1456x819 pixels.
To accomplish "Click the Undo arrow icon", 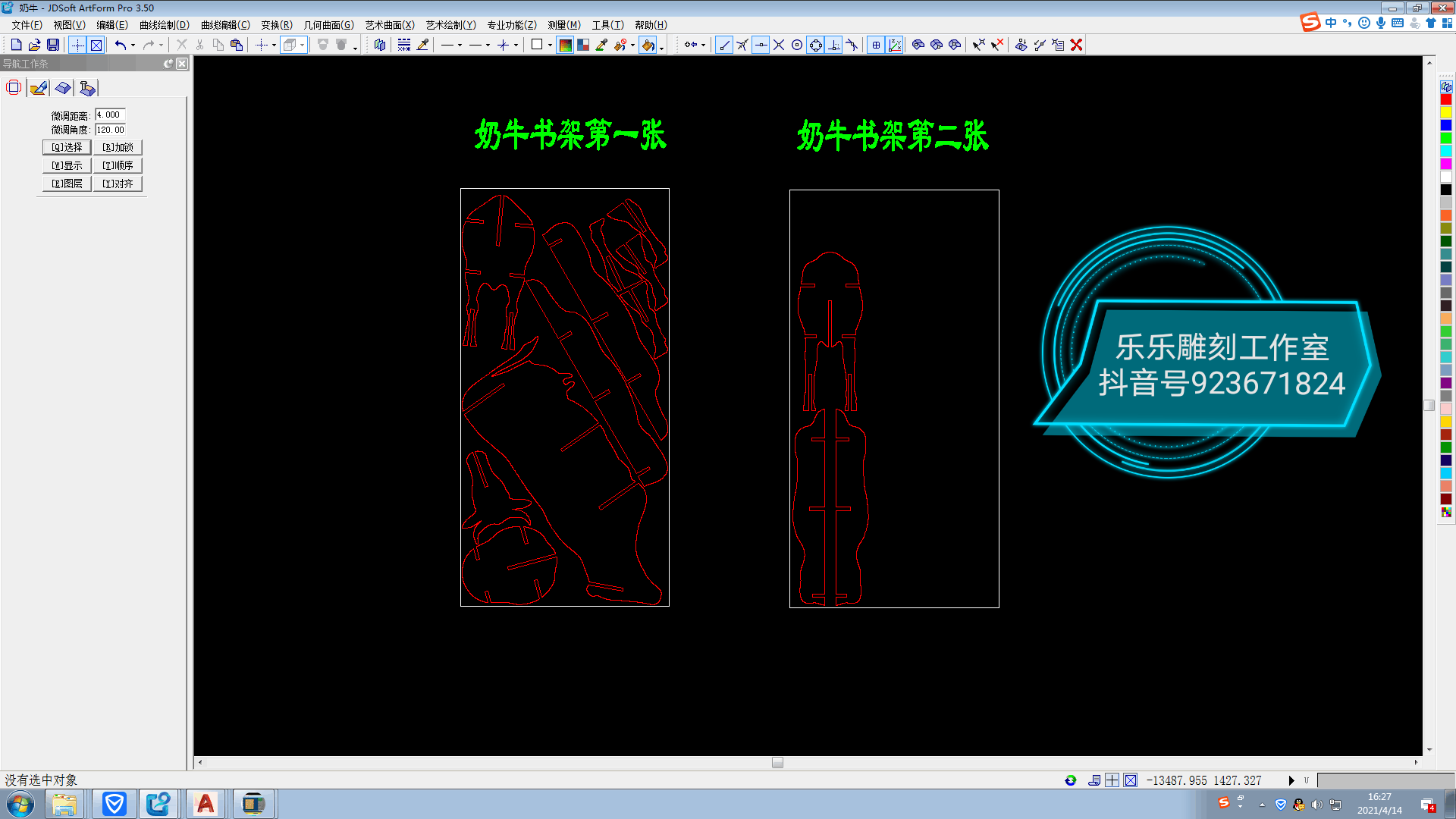I will pyautogui.click(x=120, y=45).
